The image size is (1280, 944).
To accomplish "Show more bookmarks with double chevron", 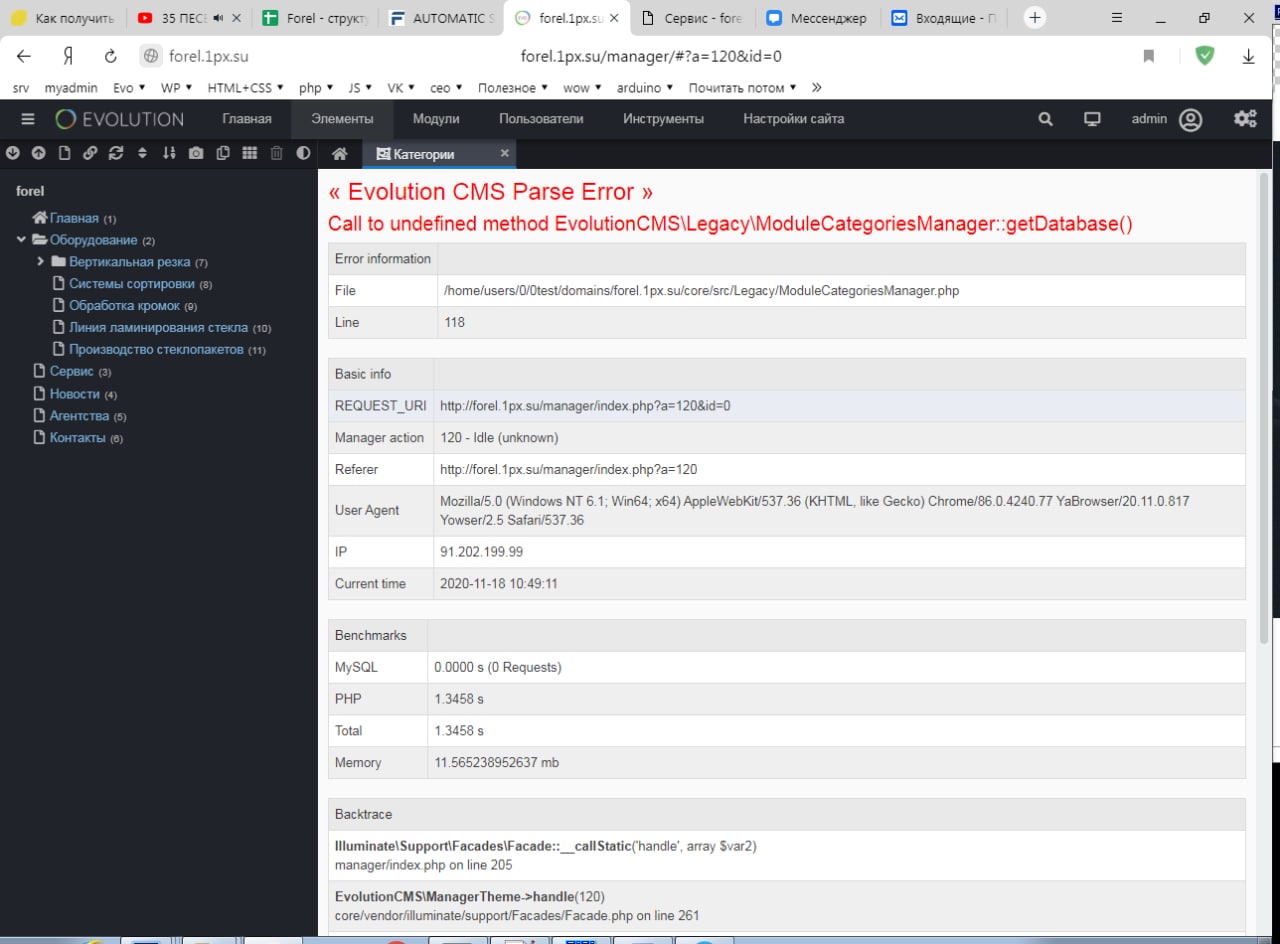I will point(816,88).
